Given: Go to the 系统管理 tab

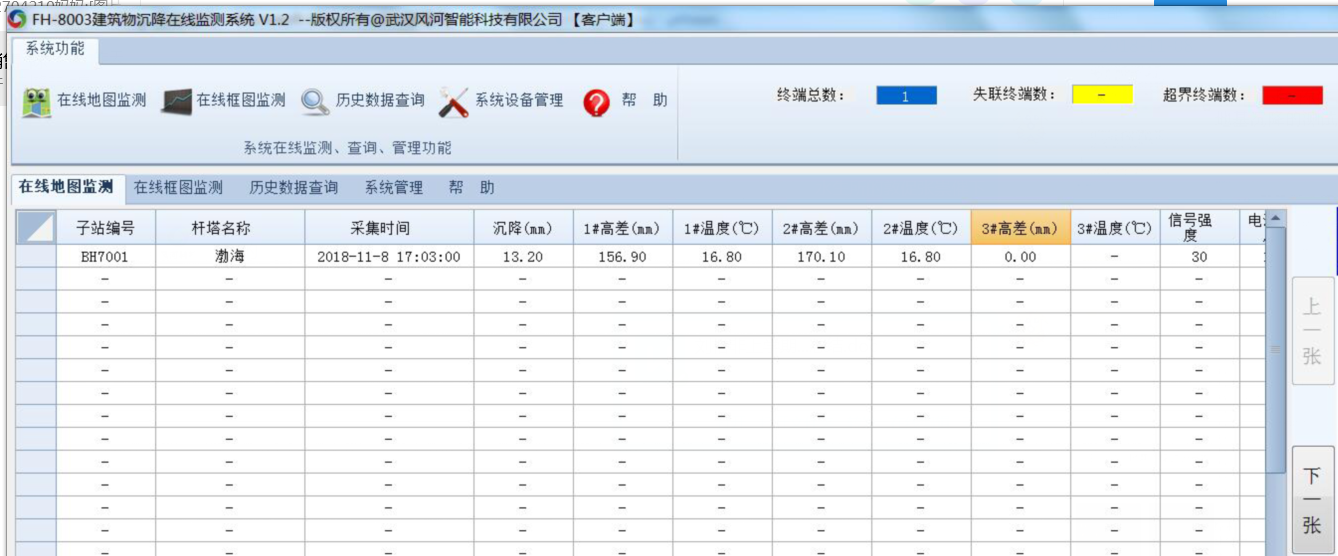Looking at the screenshot, I should [x=393, y=187].
